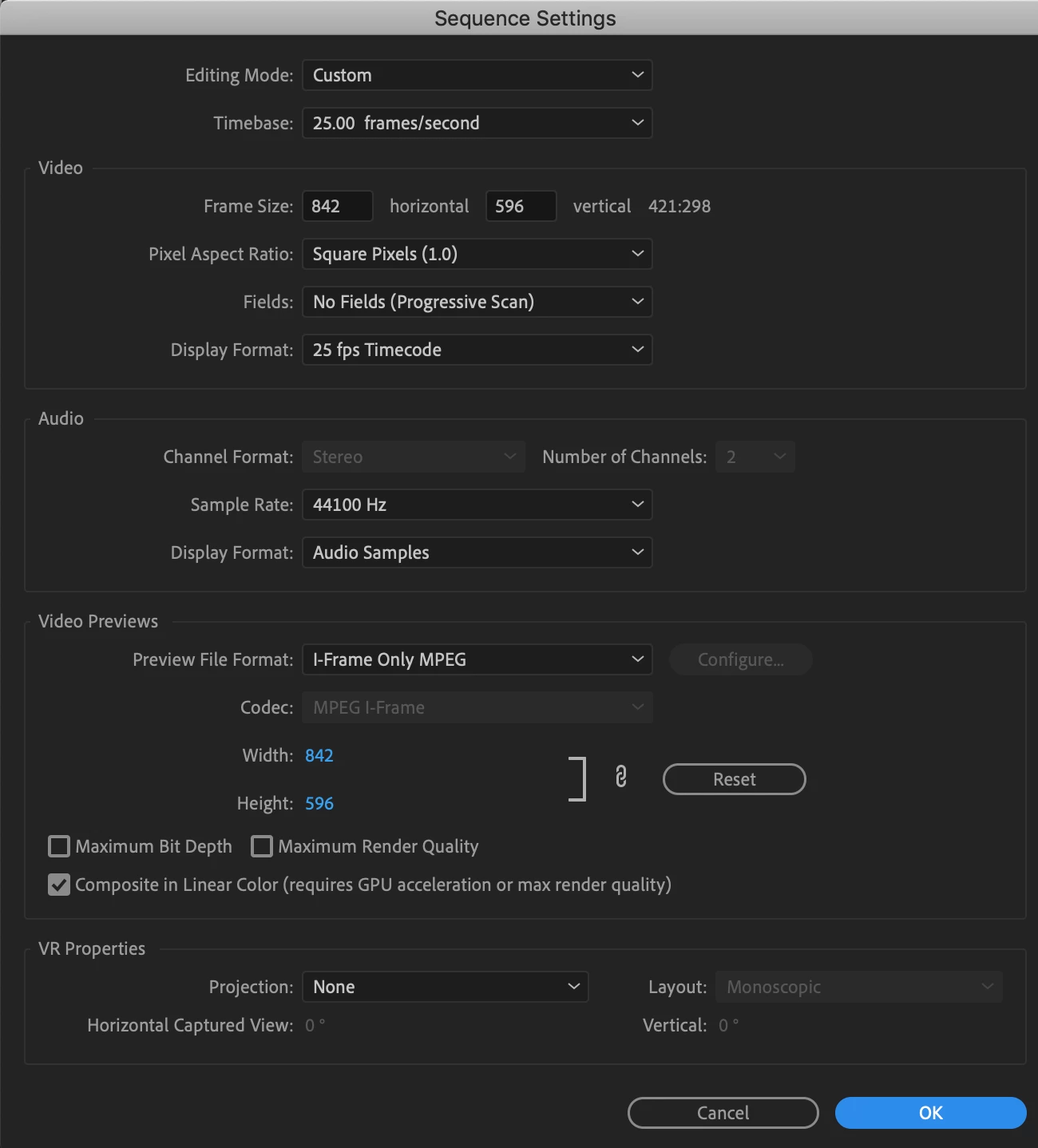Uncheck Composite in Linear Color

(59, 885)
